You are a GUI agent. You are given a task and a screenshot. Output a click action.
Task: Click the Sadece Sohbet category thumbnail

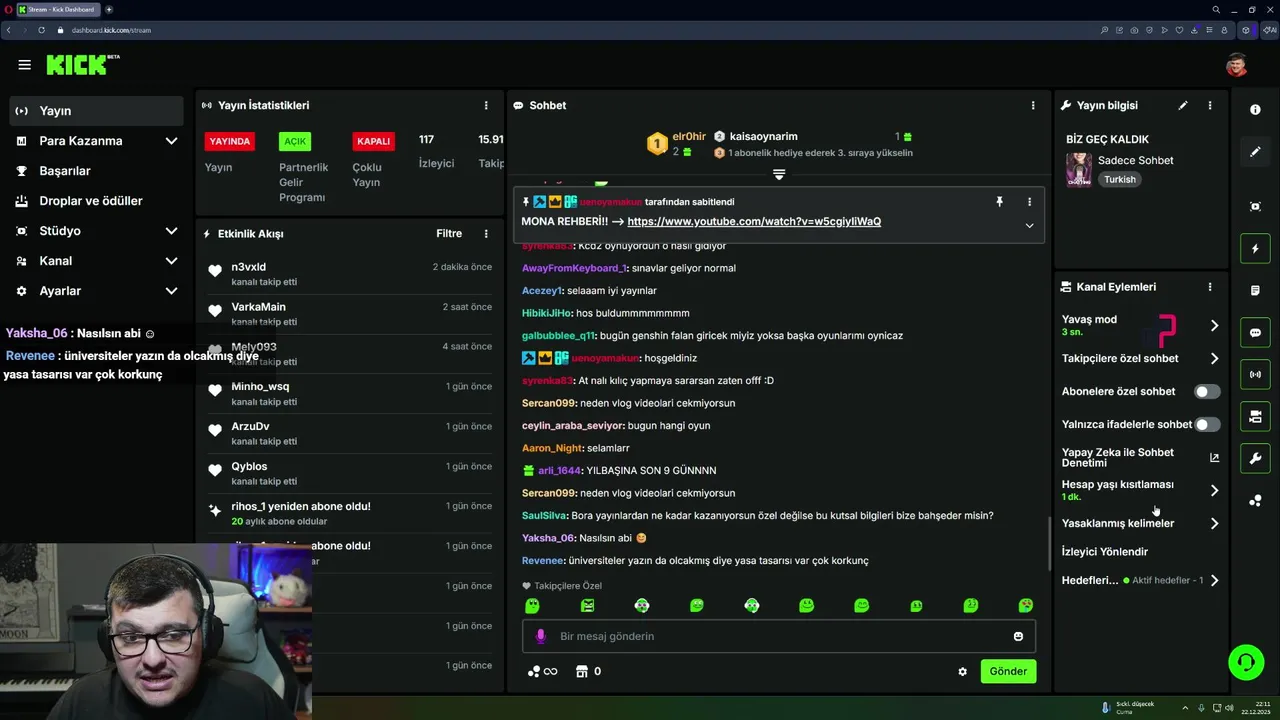(x=1079, y=170)
